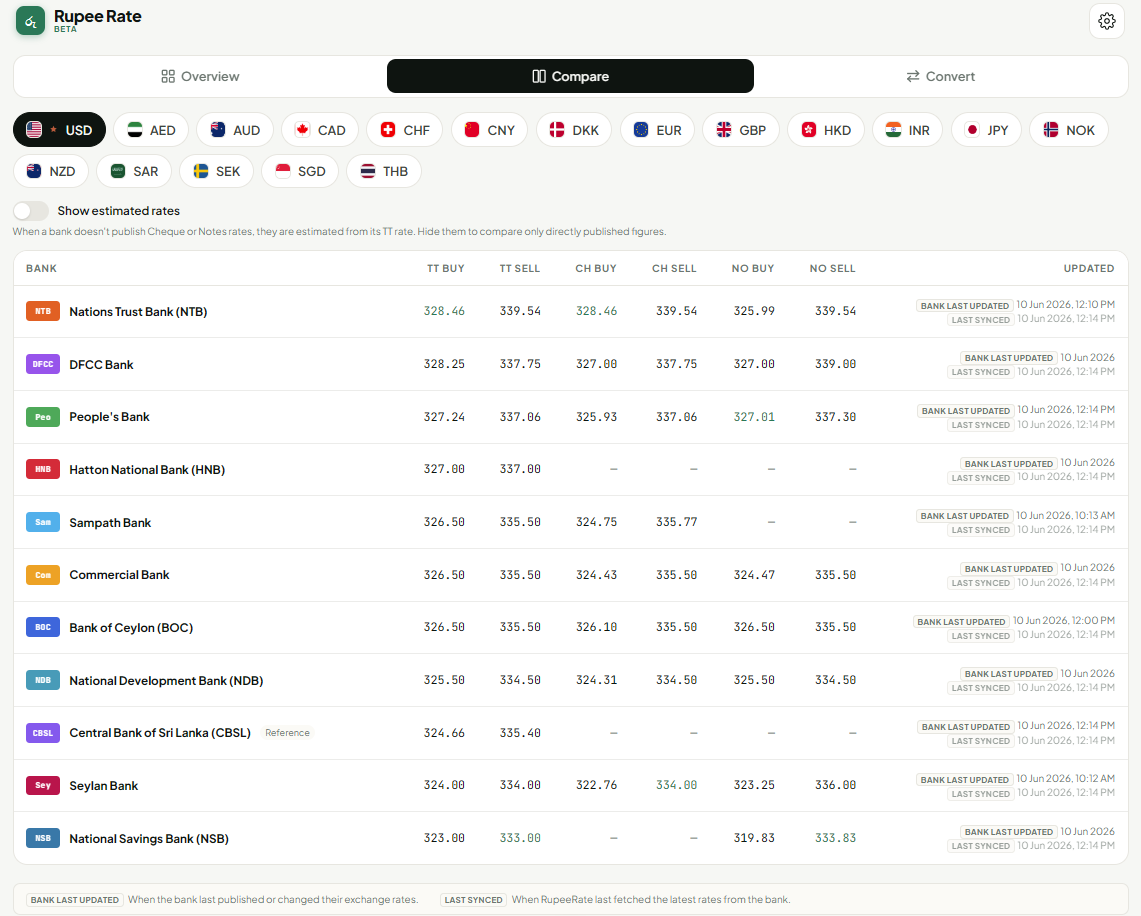
Task: Click NDB CH BUY value 324.31
Action: [596, 680]
